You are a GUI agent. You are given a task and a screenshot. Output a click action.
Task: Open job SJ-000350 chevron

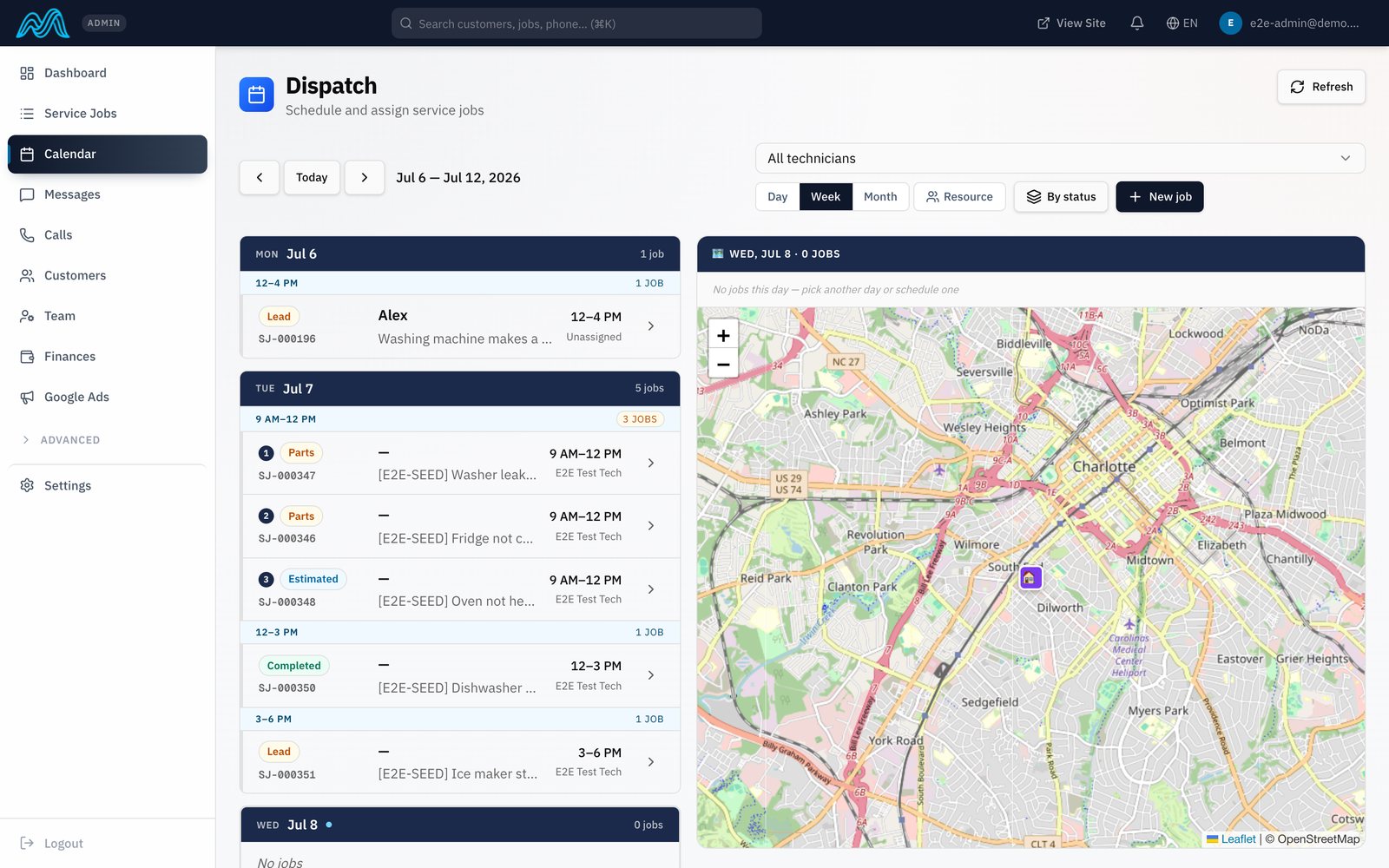(651, 675)
